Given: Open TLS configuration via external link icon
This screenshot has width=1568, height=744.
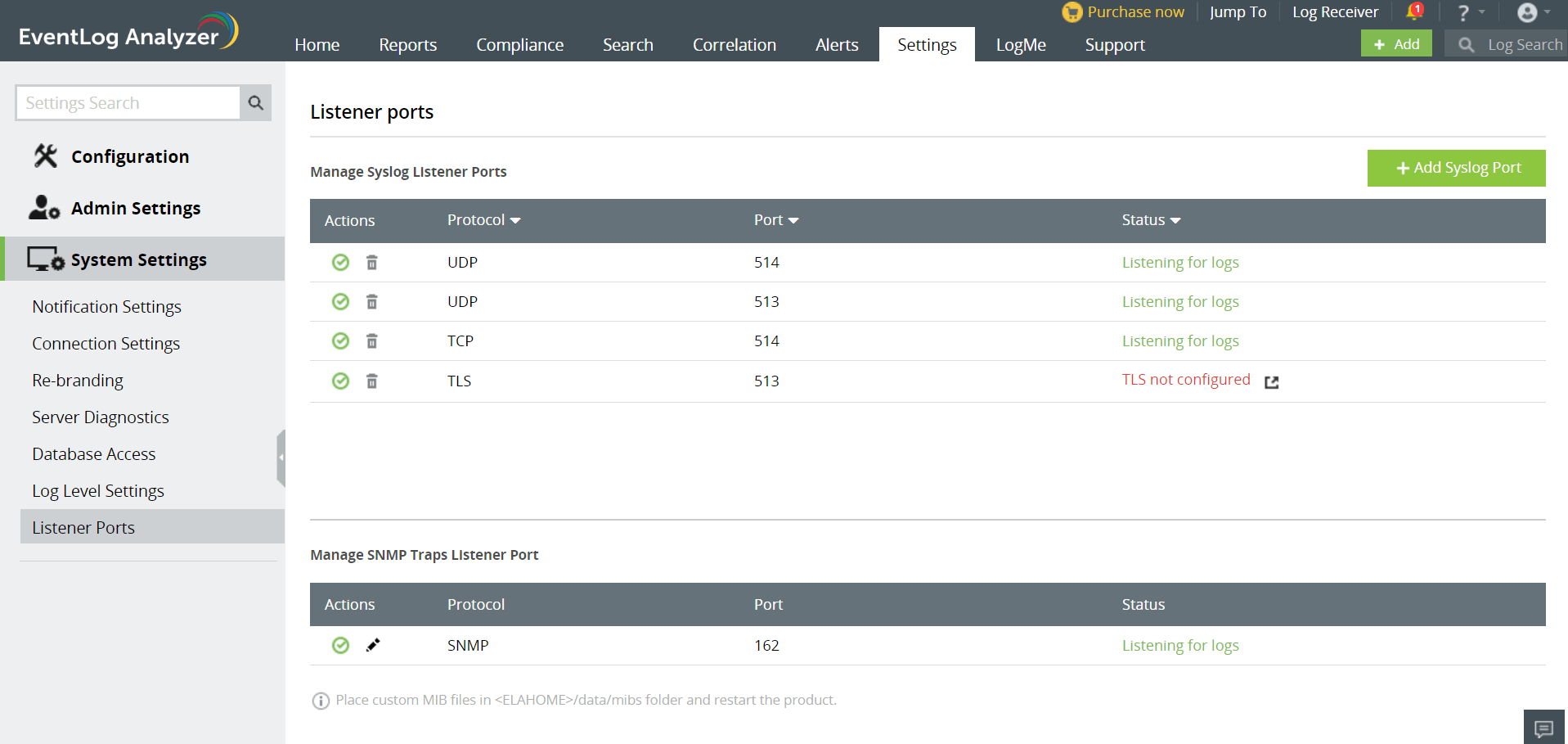Looking at the screenshot, I should coord(1272,382).
